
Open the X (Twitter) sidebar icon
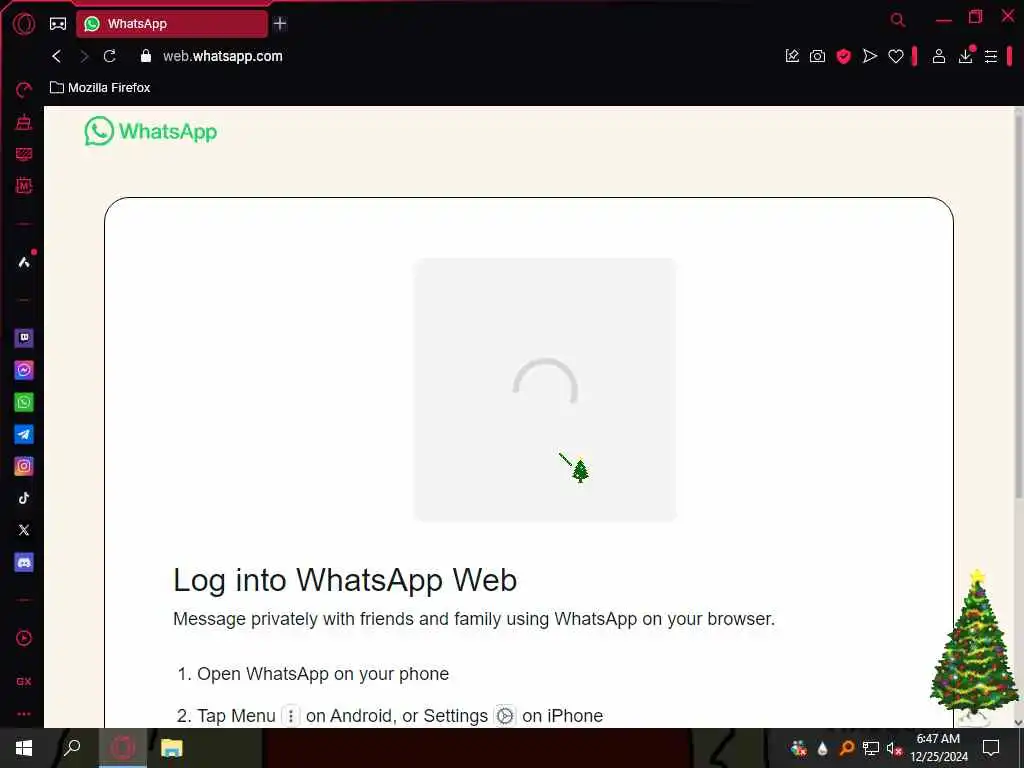click(x=24, y=530)
